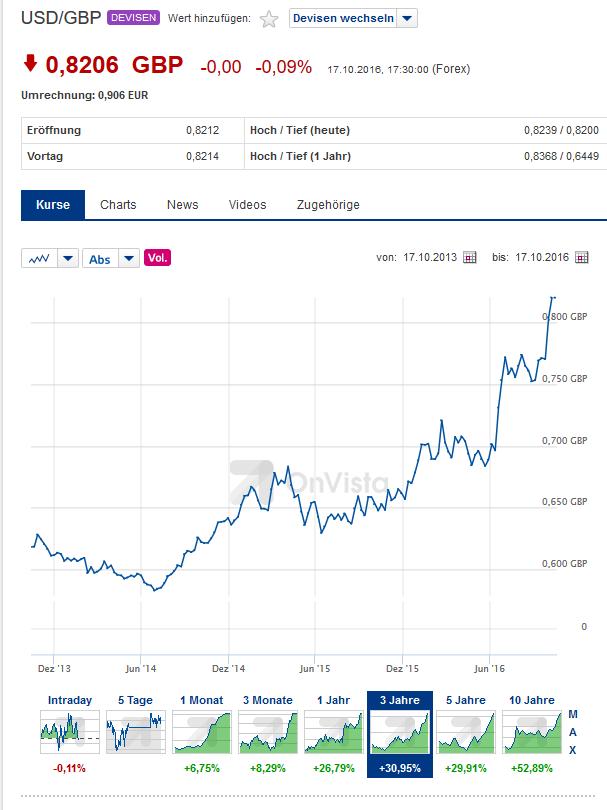Image resolution: width=607 pixels, height=810 pixels.
Task: Click the MAX period link
Action: (x=572, y=732)
